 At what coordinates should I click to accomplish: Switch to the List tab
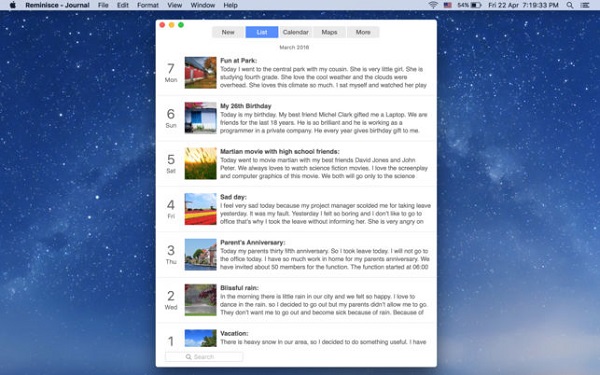click(262, 32)
